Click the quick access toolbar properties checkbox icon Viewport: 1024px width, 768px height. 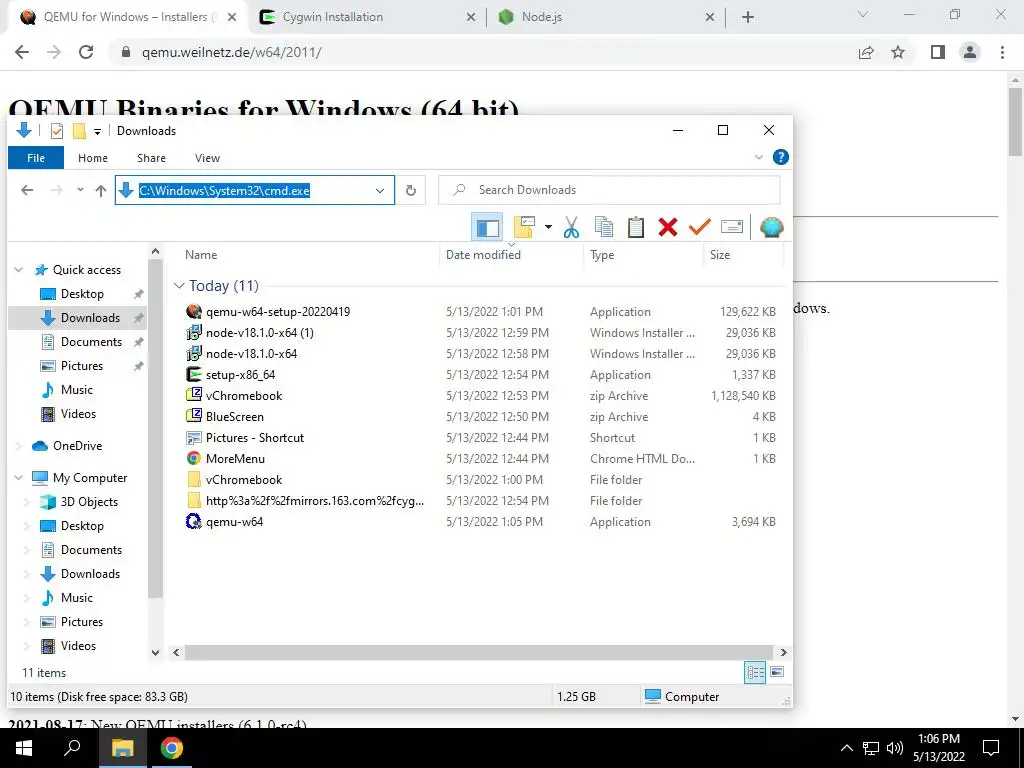57,131
